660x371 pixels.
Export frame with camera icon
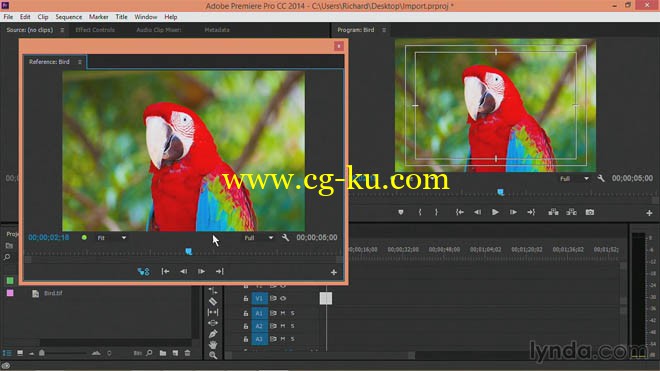pos(590,212)
